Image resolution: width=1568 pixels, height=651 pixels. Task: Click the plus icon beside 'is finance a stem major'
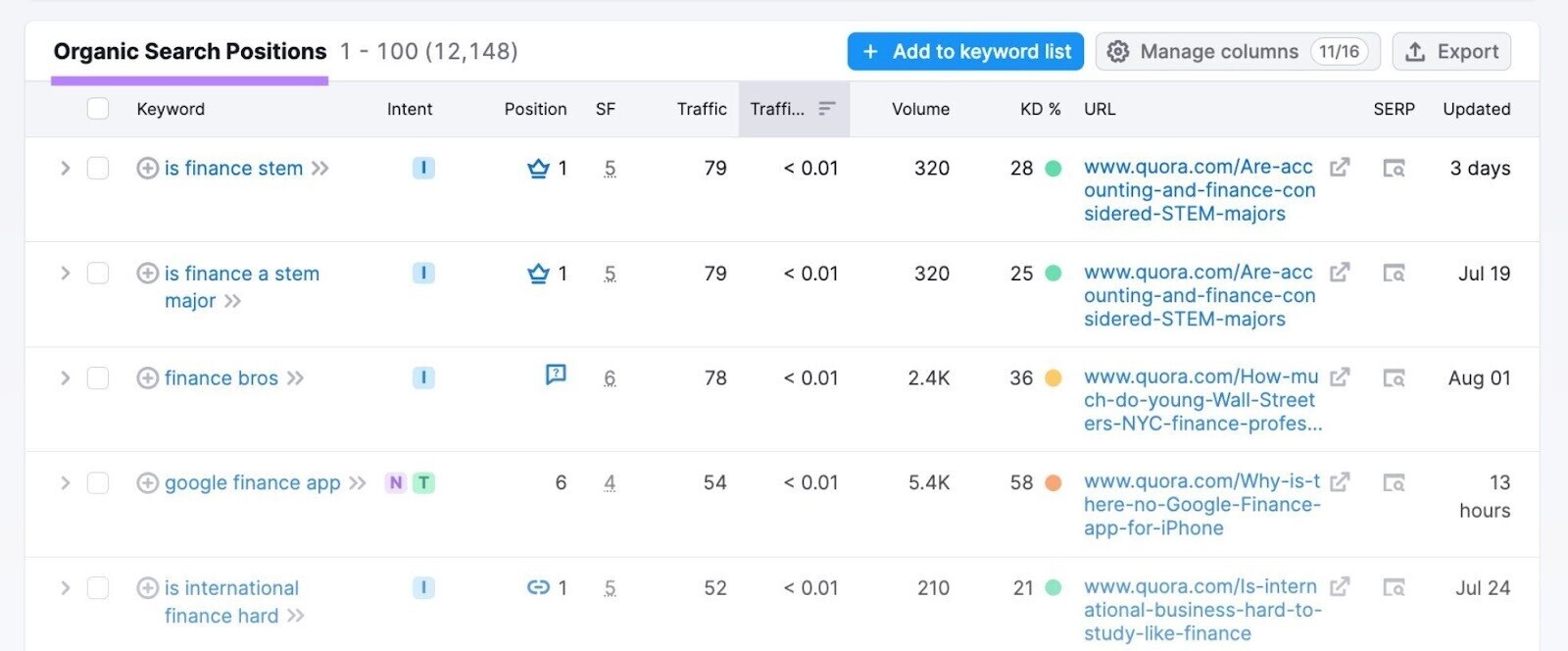tap(147, 274)
